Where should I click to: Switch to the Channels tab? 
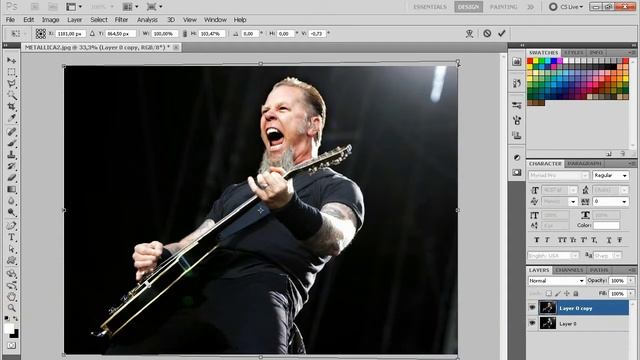569,270
